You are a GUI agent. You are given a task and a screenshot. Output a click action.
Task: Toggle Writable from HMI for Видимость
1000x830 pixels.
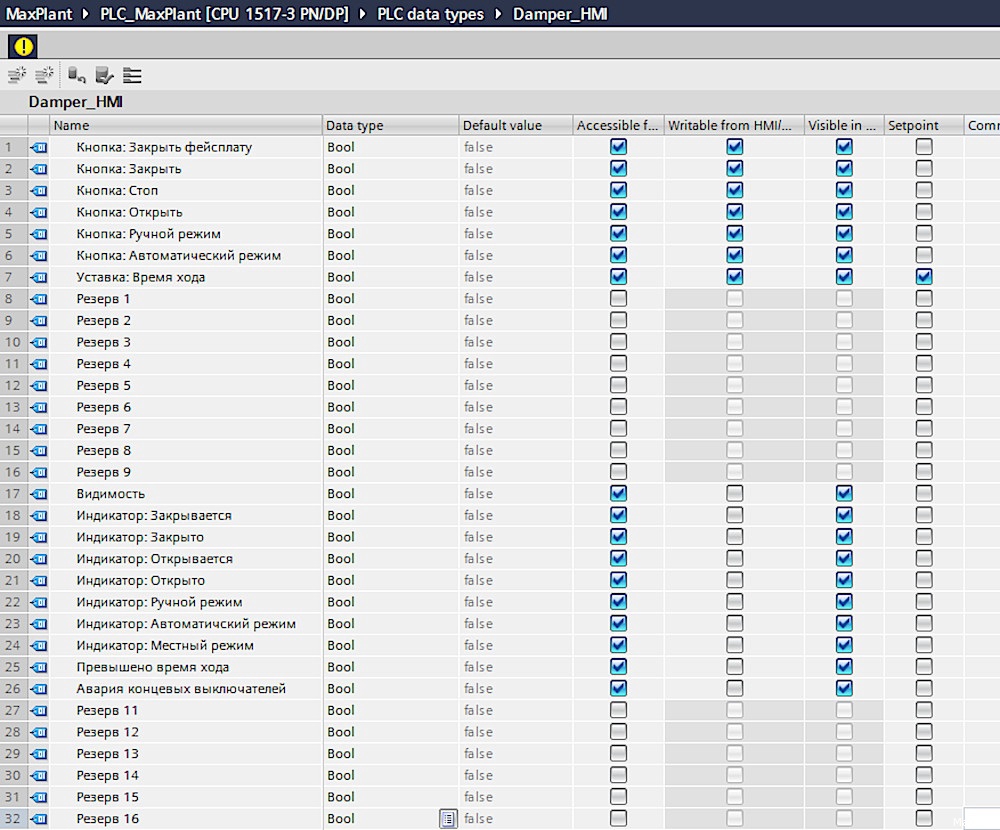coord(735,494)
